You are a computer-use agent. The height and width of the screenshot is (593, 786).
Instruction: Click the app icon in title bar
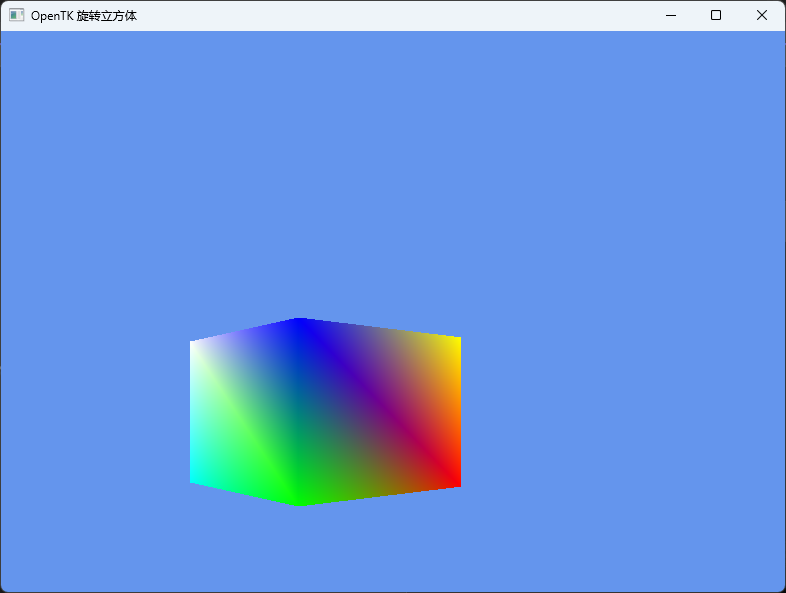click(x=17, y=15)
